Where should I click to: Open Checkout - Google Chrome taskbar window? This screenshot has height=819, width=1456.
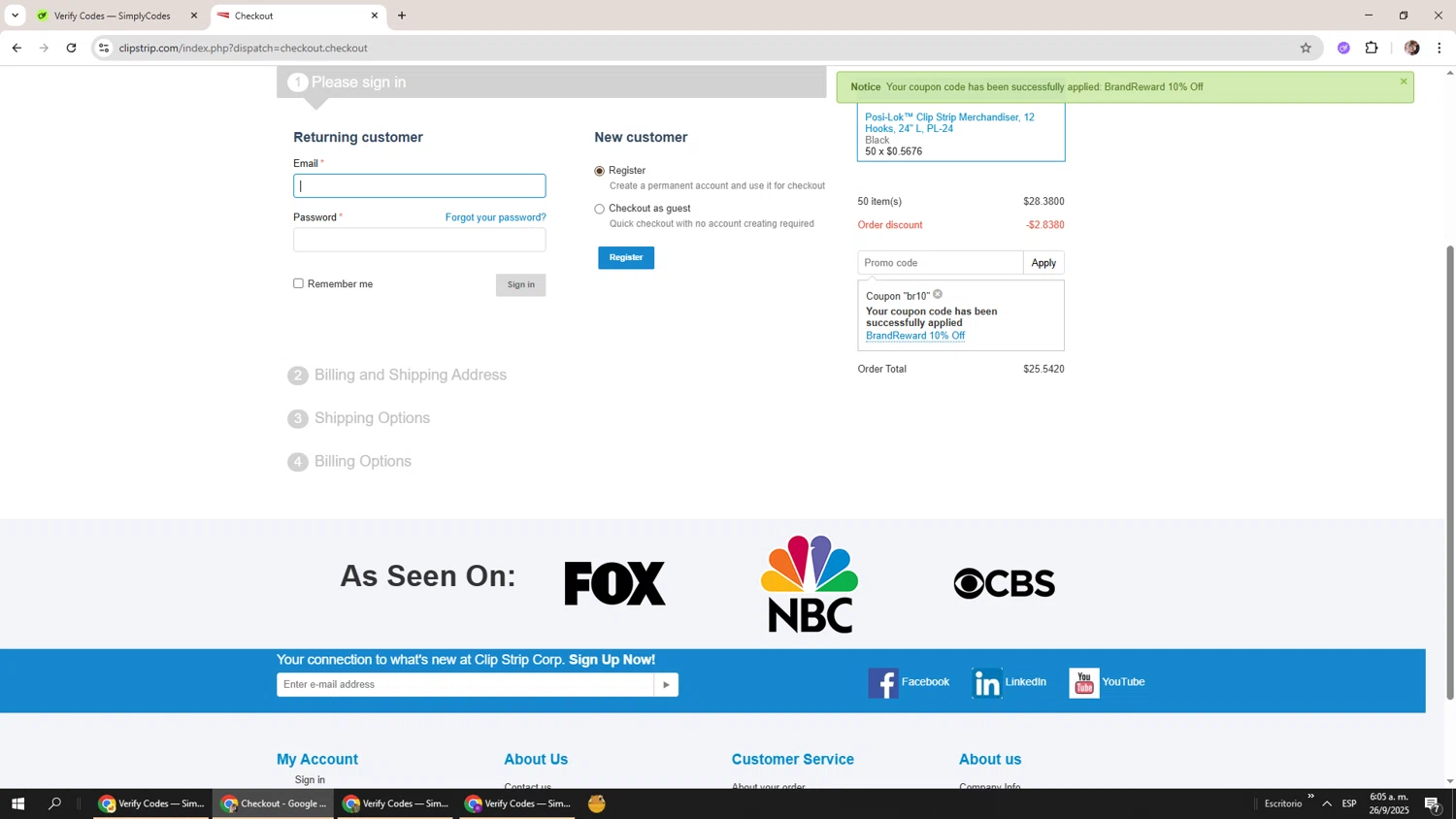(274, 803)
